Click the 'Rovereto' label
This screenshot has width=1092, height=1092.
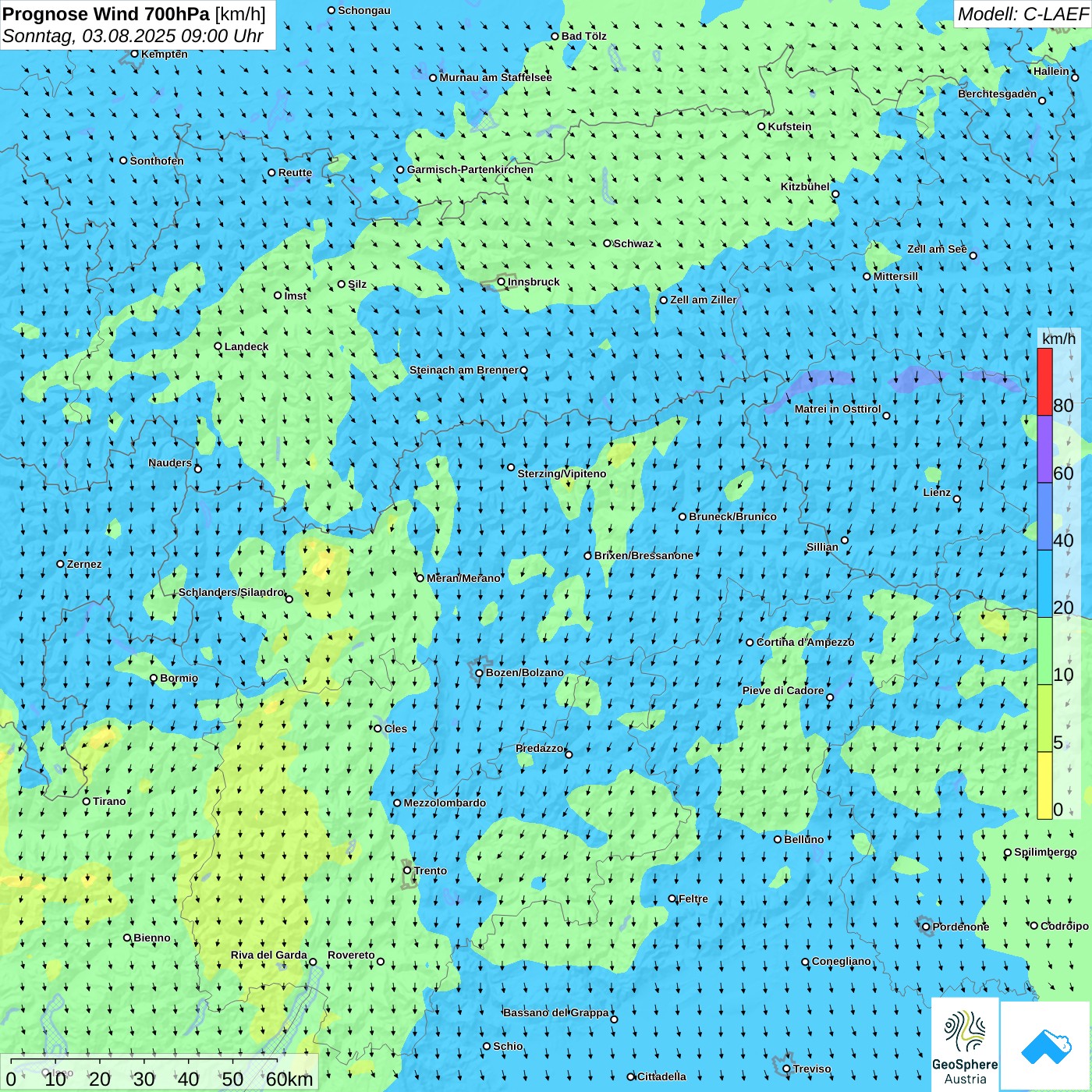click(x=351, y=955)
